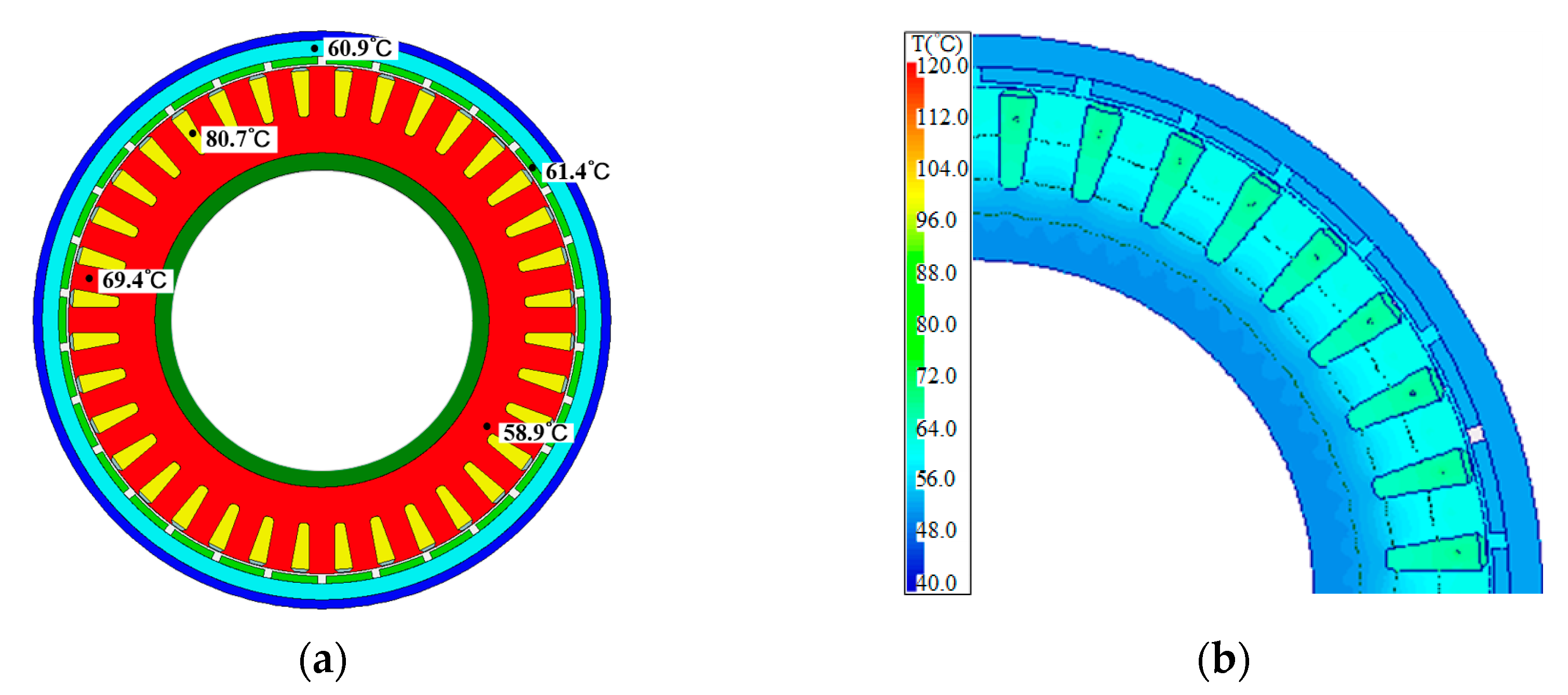Click the T(°C) legend title
Image resolution: width=1568 pixels, height=695 pixels.
(x=937, y=44)
